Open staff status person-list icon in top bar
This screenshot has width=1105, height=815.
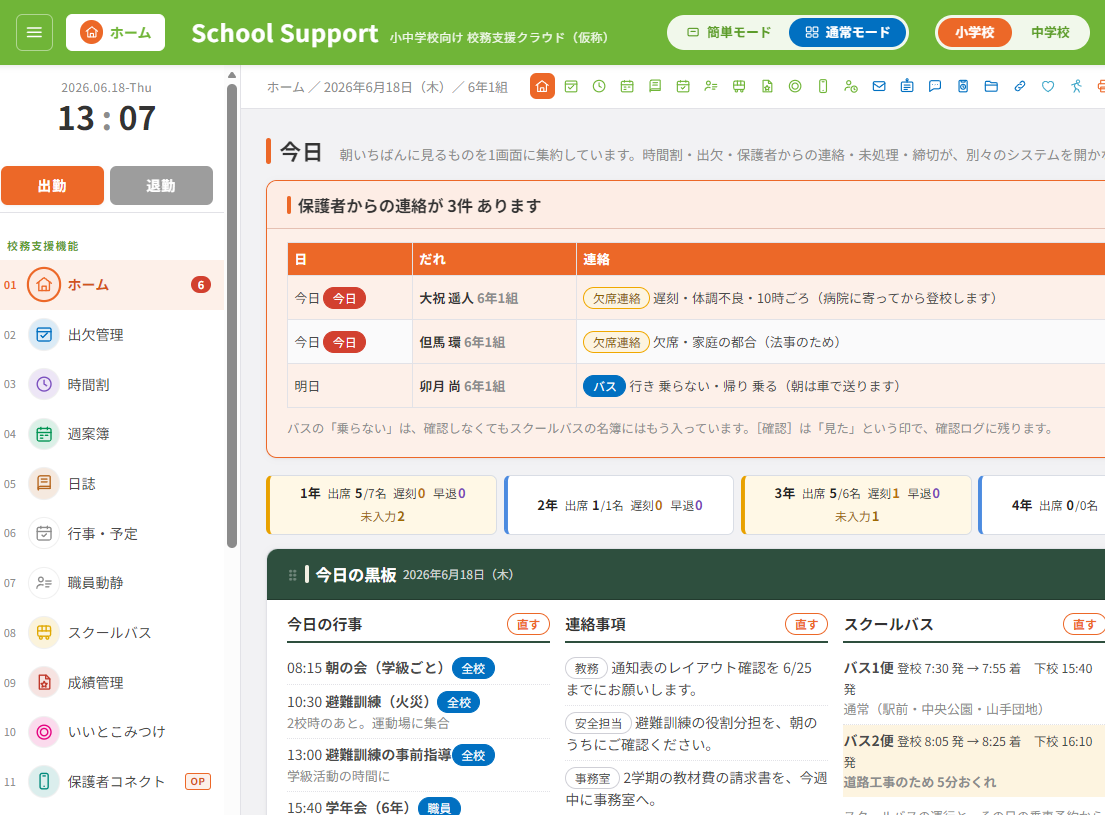click(710, 86)
